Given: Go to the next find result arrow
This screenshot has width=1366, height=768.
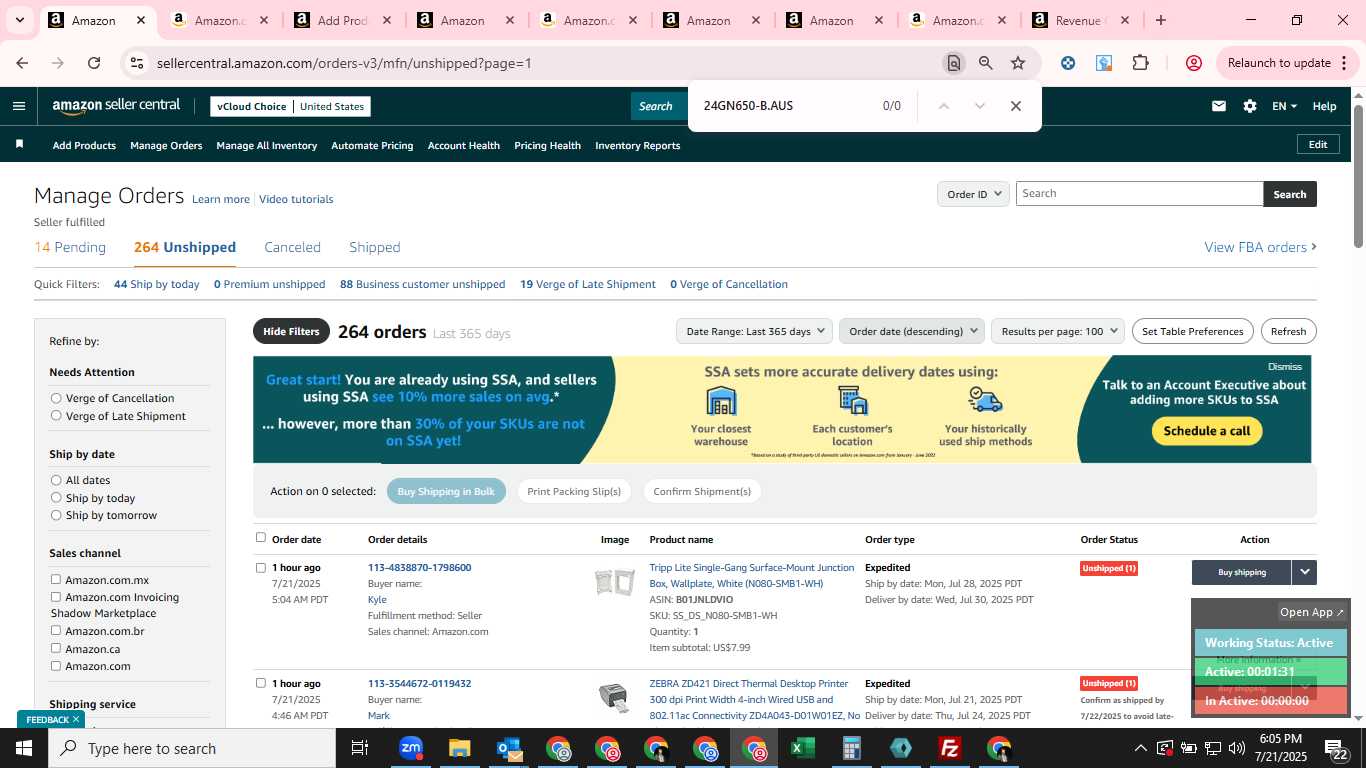Looking at the screenshot, I should 979,106.
